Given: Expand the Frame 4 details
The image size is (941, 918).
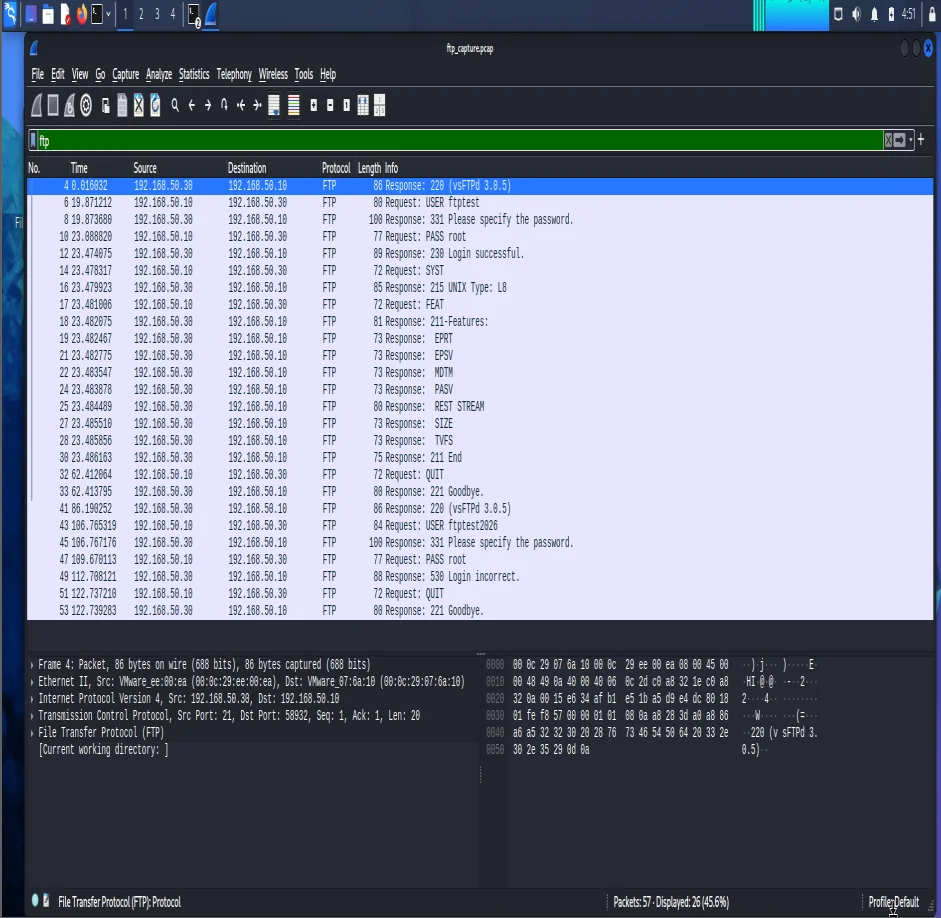Looking at the screenshot, I should [32, 665].
